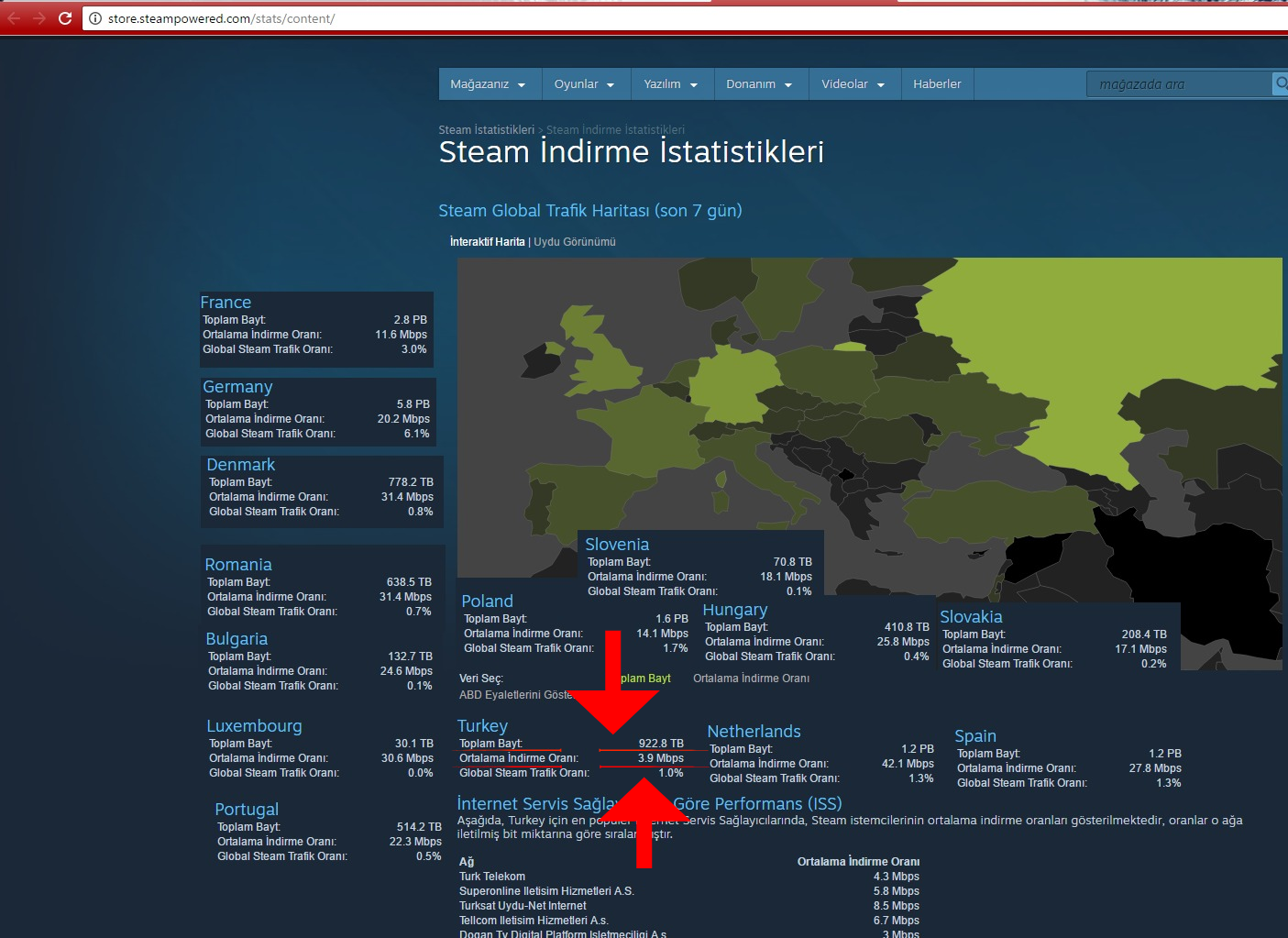Select the İnteraktif Harita view
This screenshot has height=938, width=1288.
[487, 242]
